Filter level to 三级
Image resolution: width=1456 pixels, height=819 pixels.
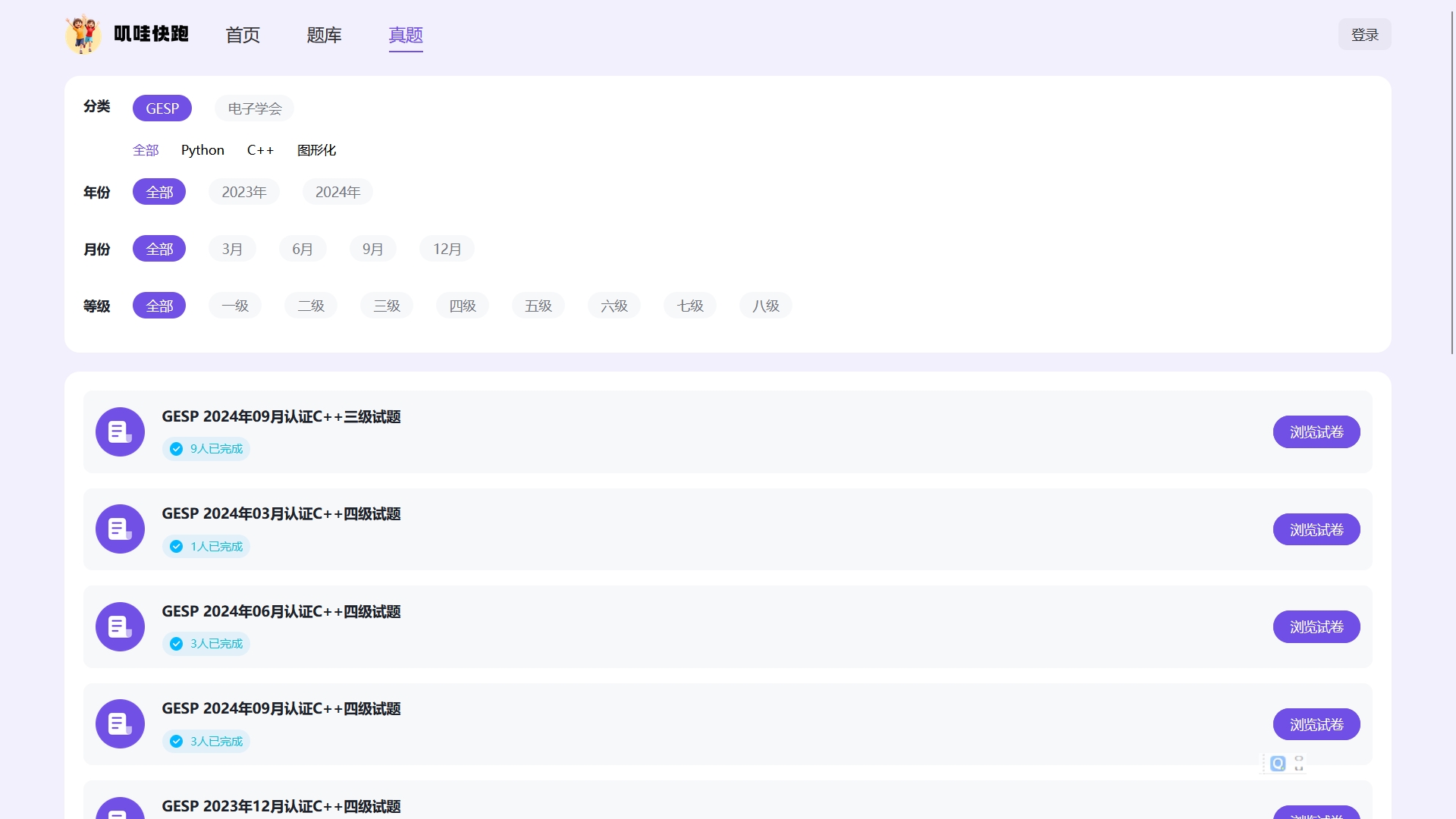point(387,306)
